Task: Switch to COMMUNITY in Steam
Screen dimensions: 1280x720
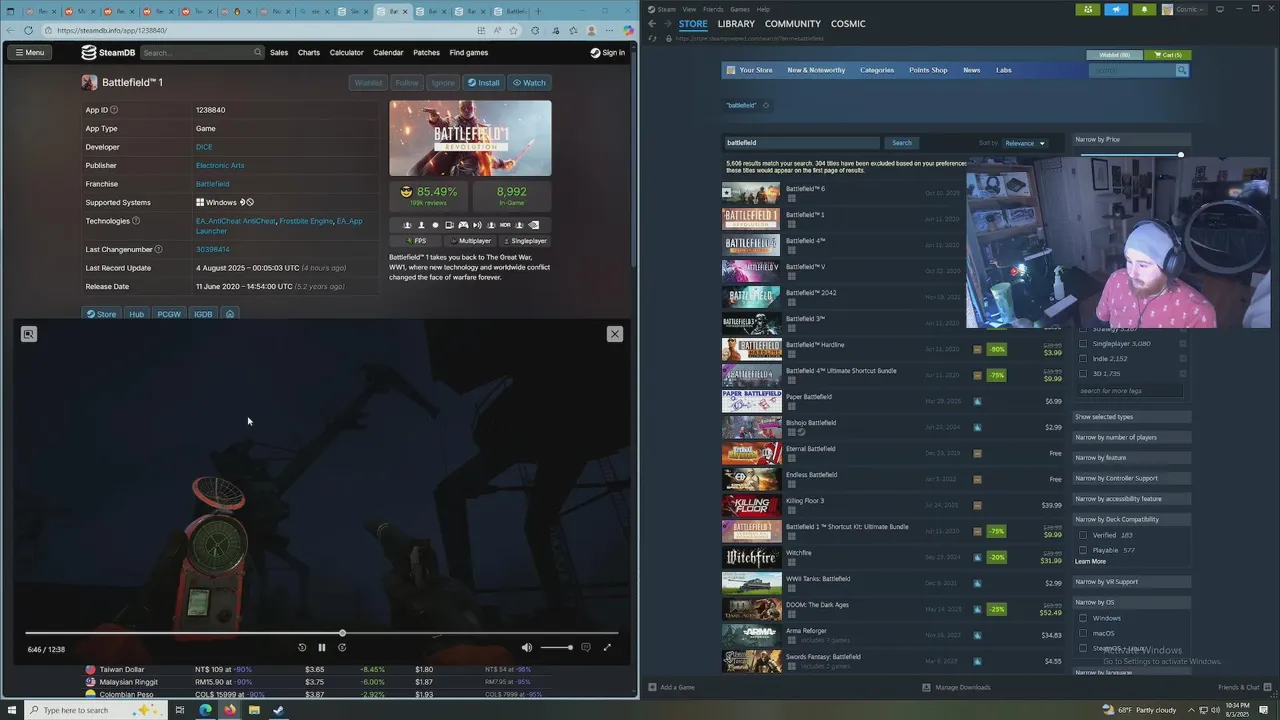Action: (x=793, y=24)
